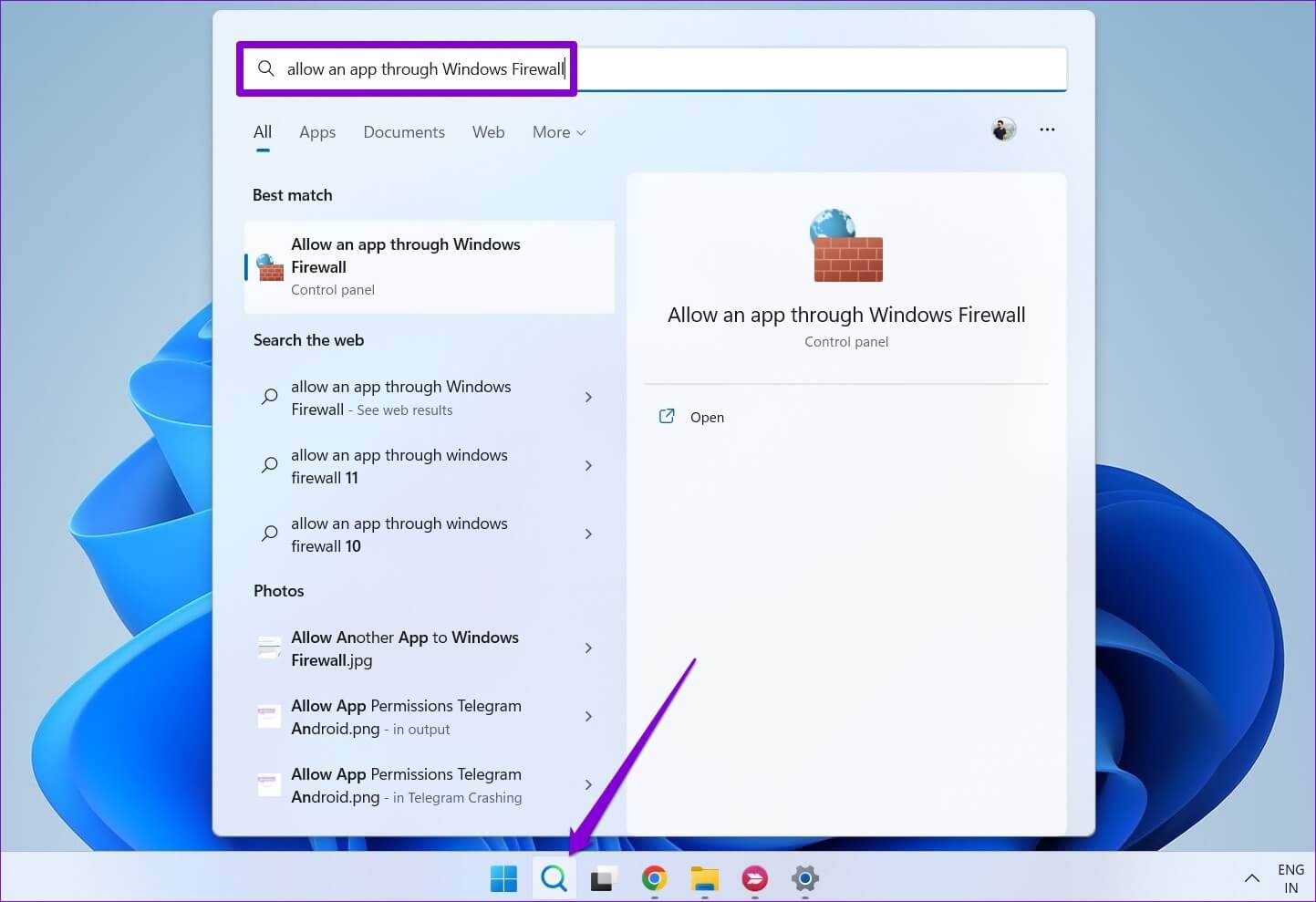Expand the More filter dropdown
Screen dimensions: 1316x902
click(x=558, y=132)
